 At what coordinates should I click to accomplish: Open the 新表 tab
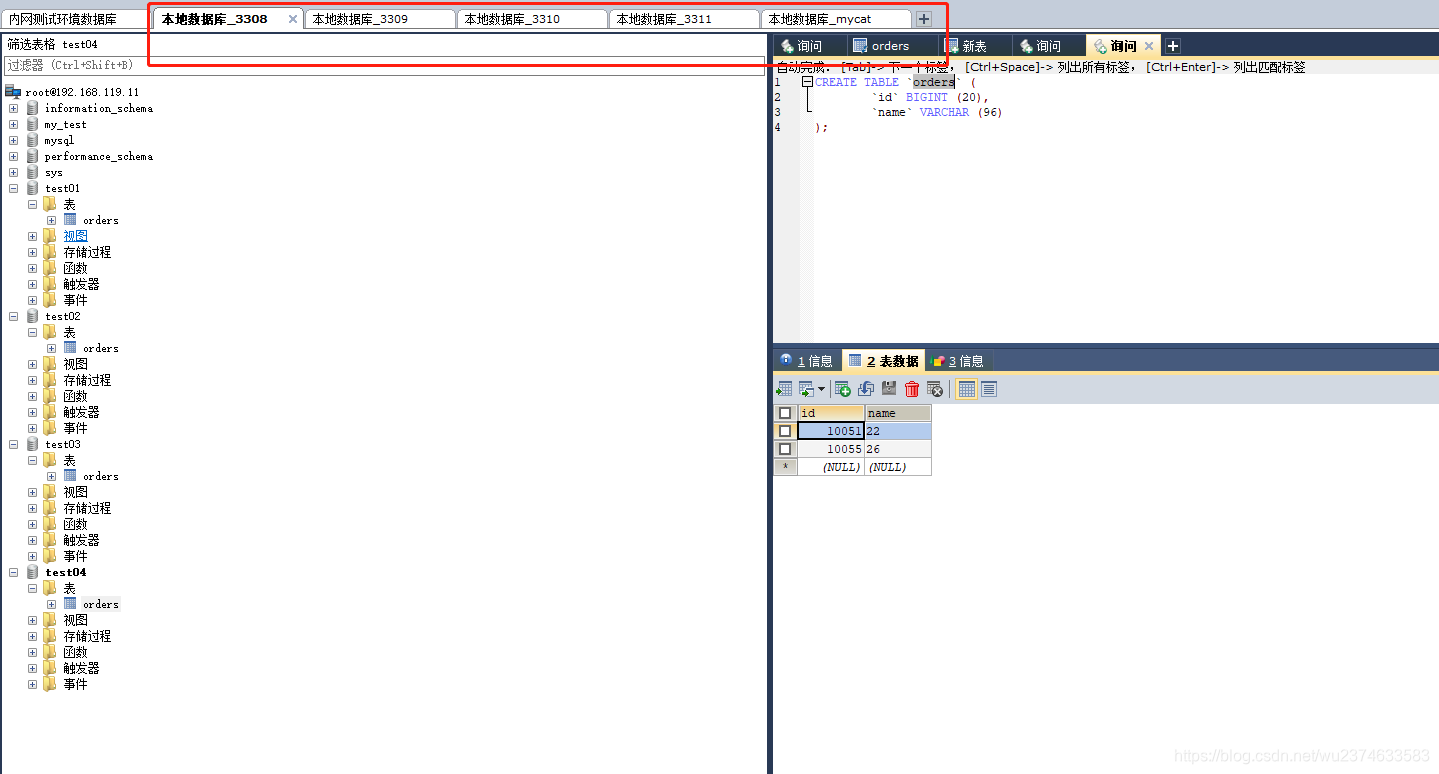(x=974, y=46)
